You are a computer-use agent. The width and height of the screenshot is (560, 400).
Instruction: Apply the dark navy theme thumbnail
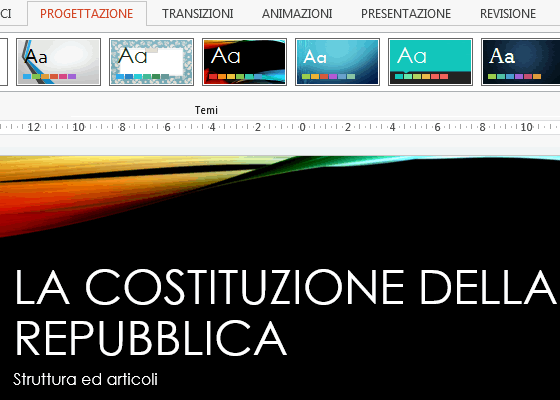(521, 62)
